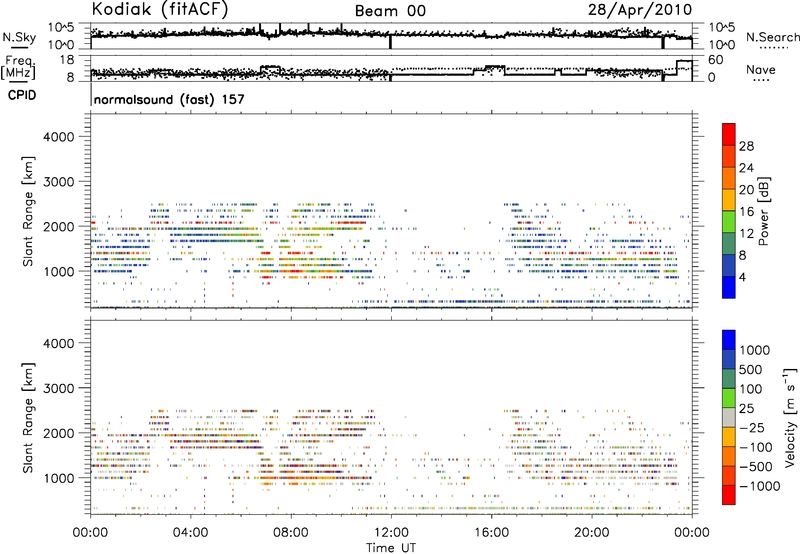Click the 'Slant Range [km]' label of velocity panel
Screen dimensions: 800x554
[x=28, y=418]
